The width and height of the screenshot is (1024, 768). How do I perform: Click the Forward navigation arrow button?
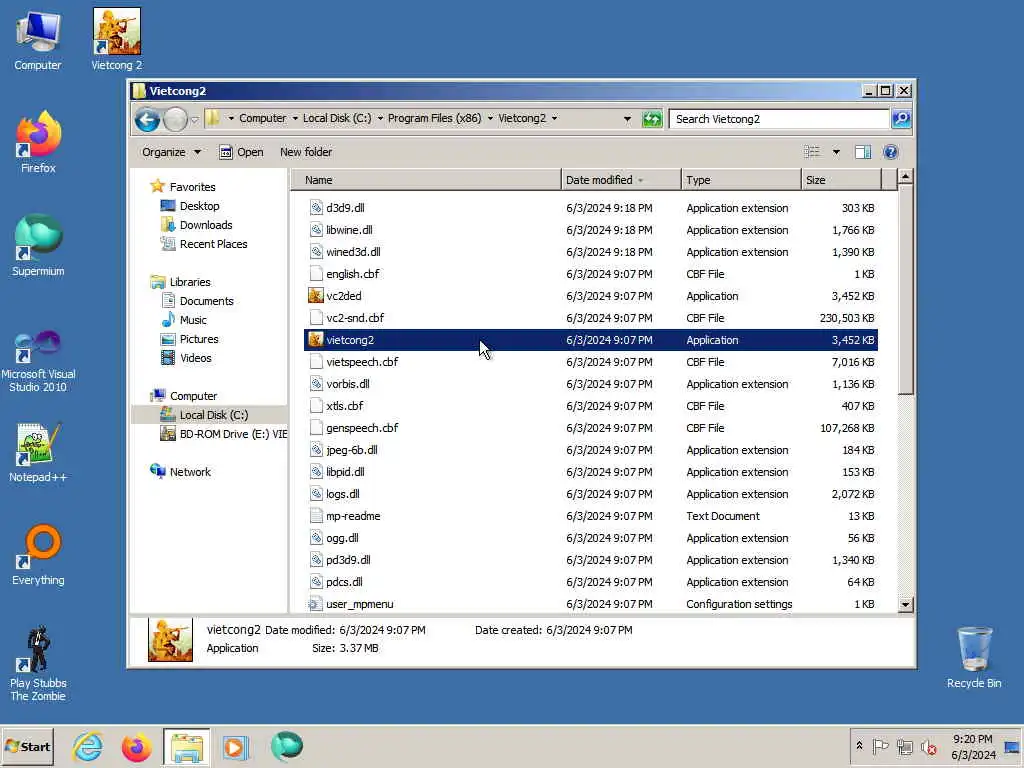(x=175, y=120)
